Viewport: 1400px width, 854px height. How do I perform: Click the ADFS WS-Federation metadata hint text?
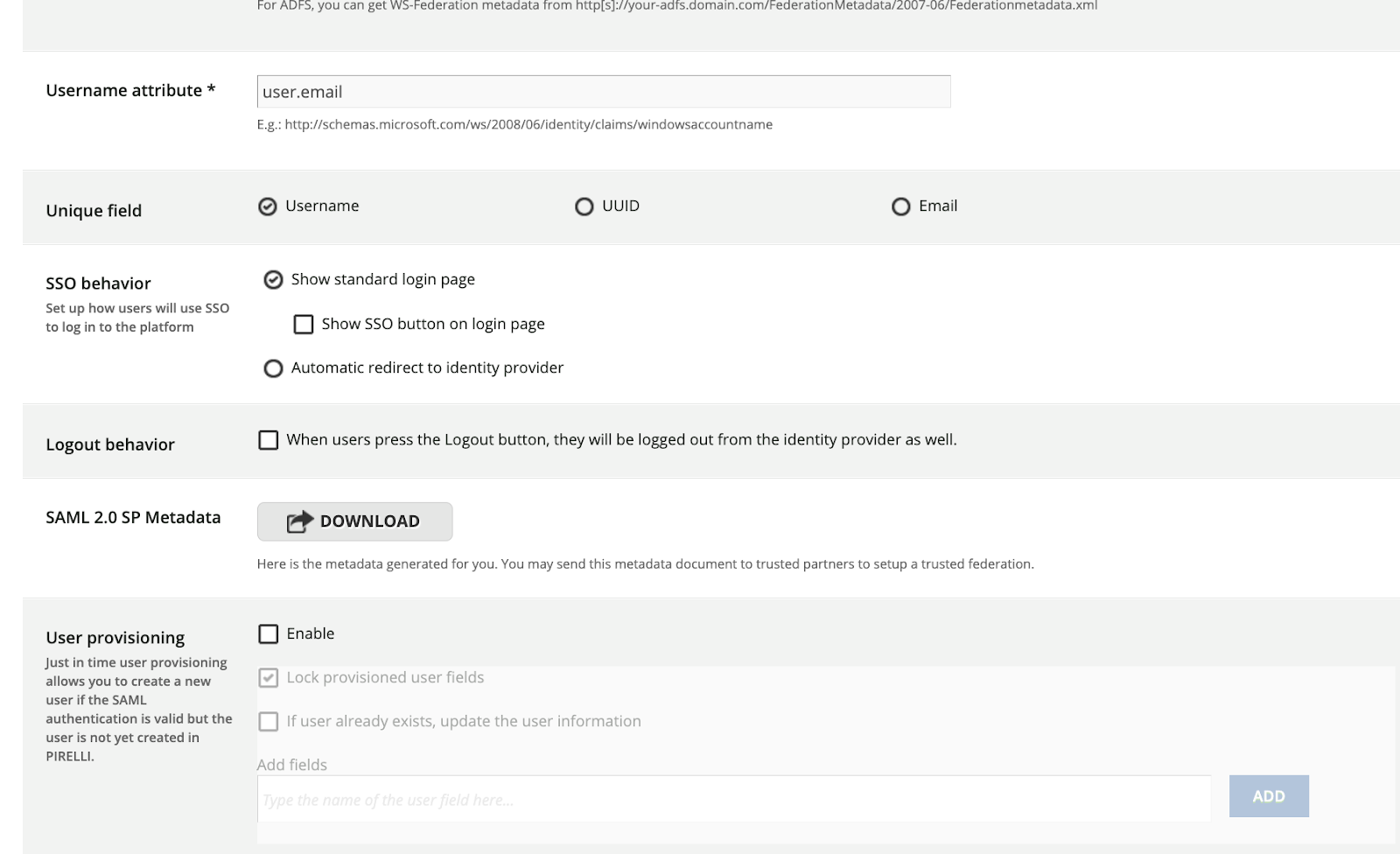677,5
